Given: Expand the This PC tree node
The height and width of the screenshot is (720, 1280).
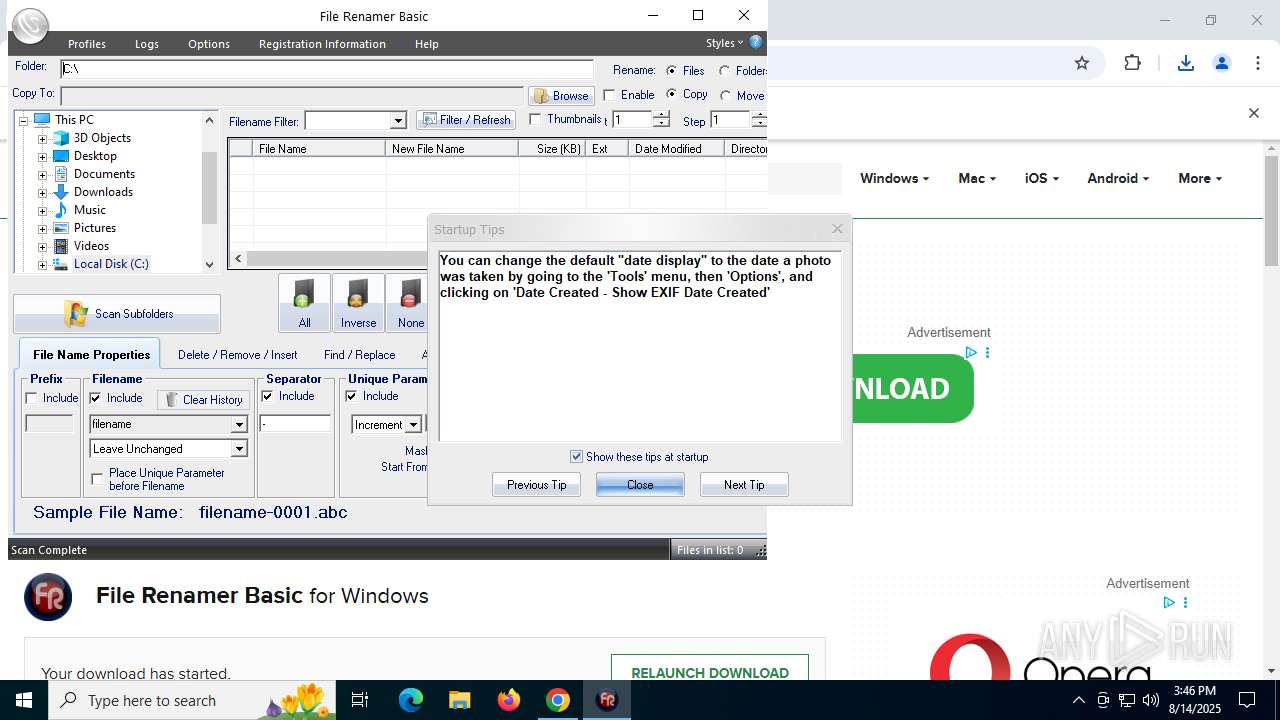Looking at the screenshot, I should click(23, 120).
